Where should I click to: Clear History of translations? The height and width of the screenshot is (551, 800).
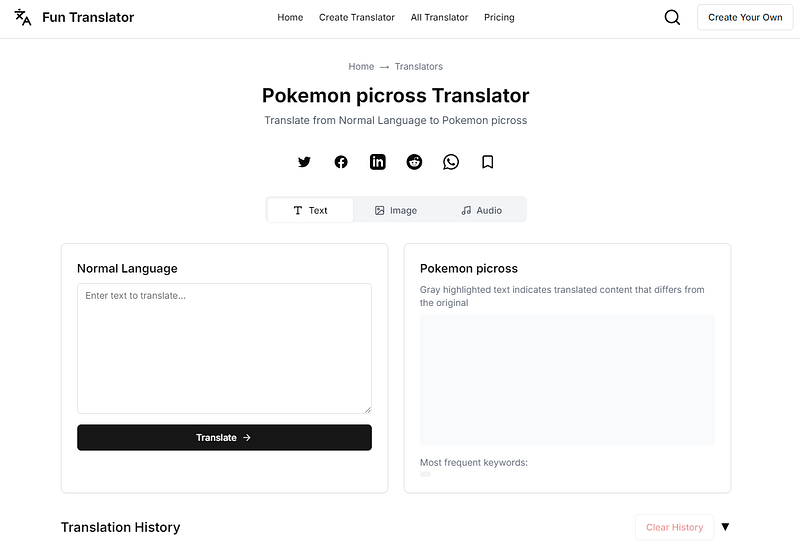tap(674, 528)
